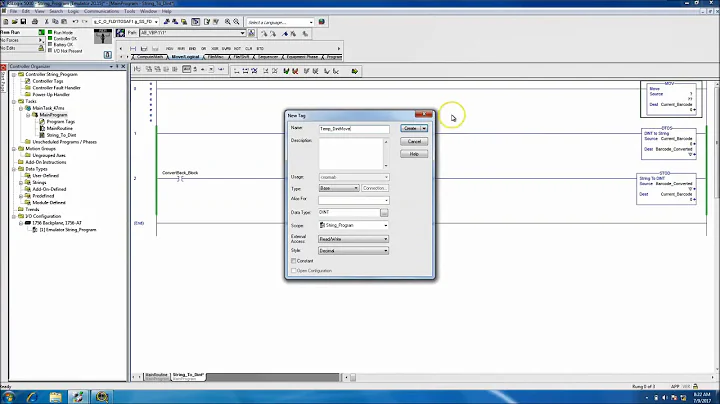Click the Undo arrow icon
720x404 pixels.
(x=75, y=22)
